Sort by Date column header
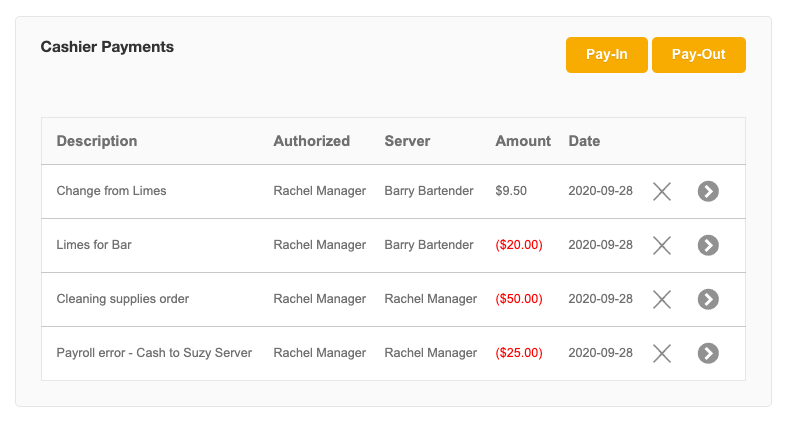Image resolution: width=791 pixels, height=422 pixels. (x=584, y=141)
